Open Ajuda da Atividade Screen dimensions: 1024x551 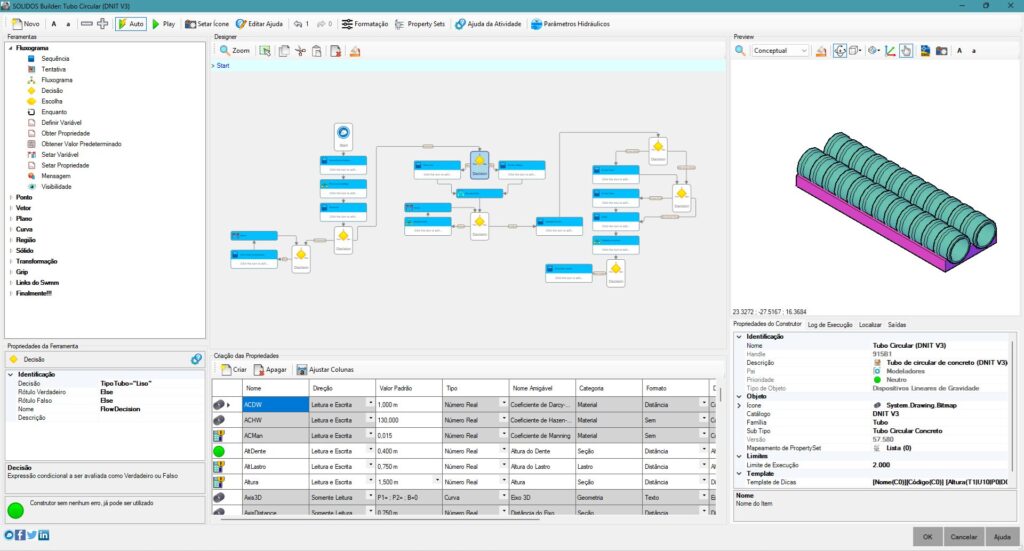488,24
